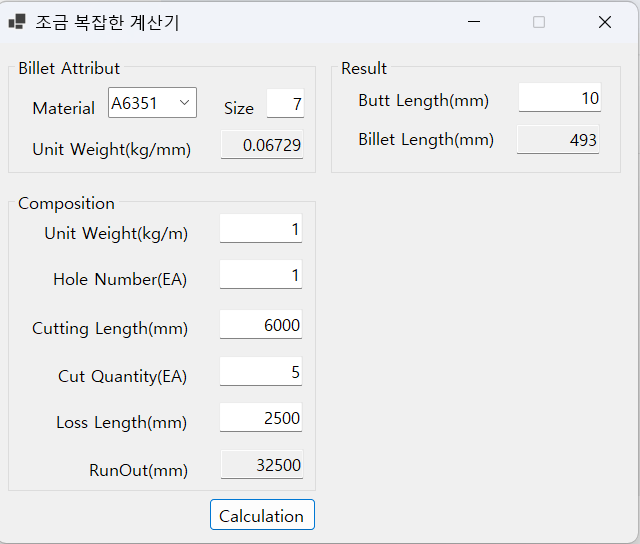Minimize the calculator window

point(474,22)
